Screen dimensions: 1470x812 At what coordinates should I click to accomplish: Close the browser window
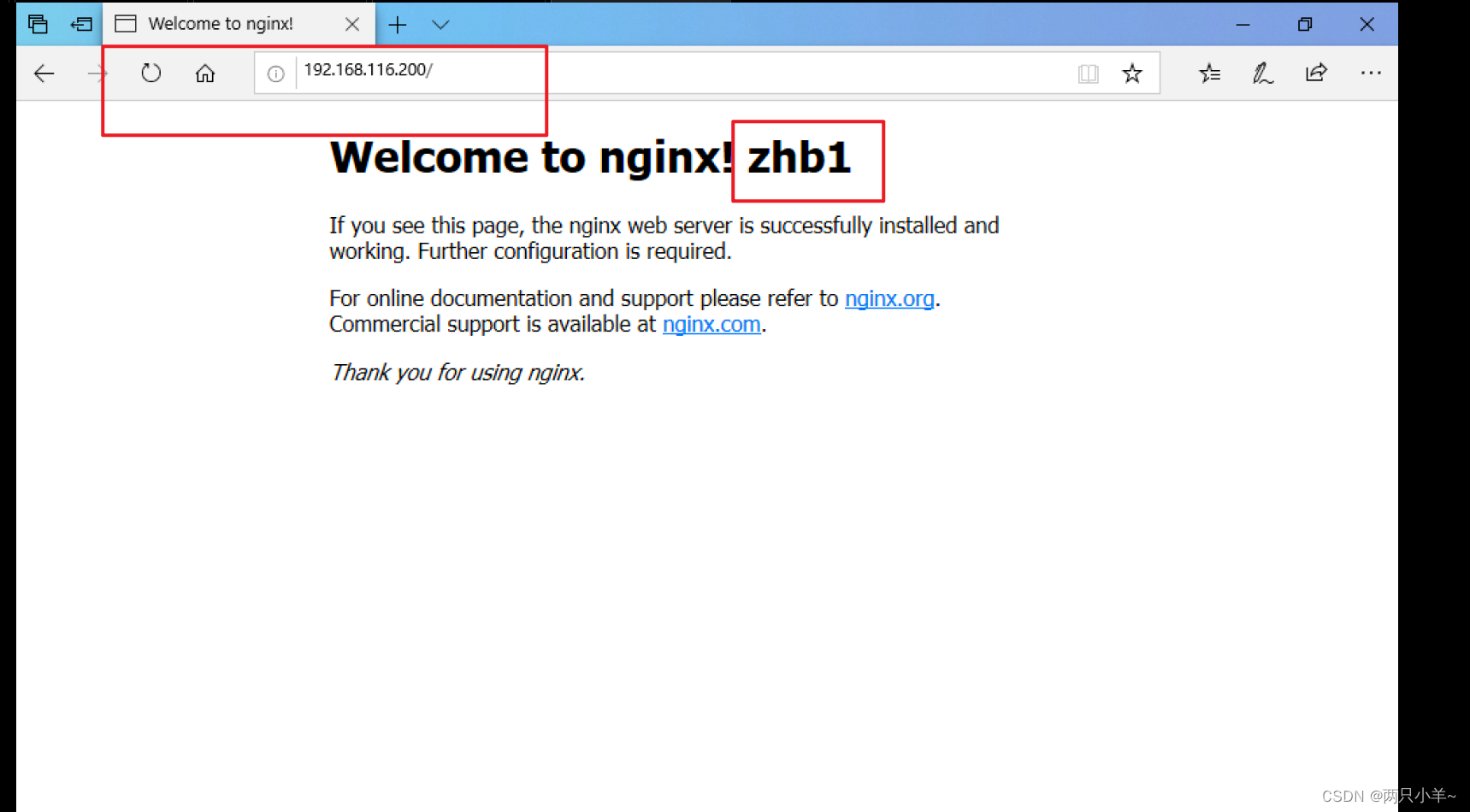coord(1367,25)
